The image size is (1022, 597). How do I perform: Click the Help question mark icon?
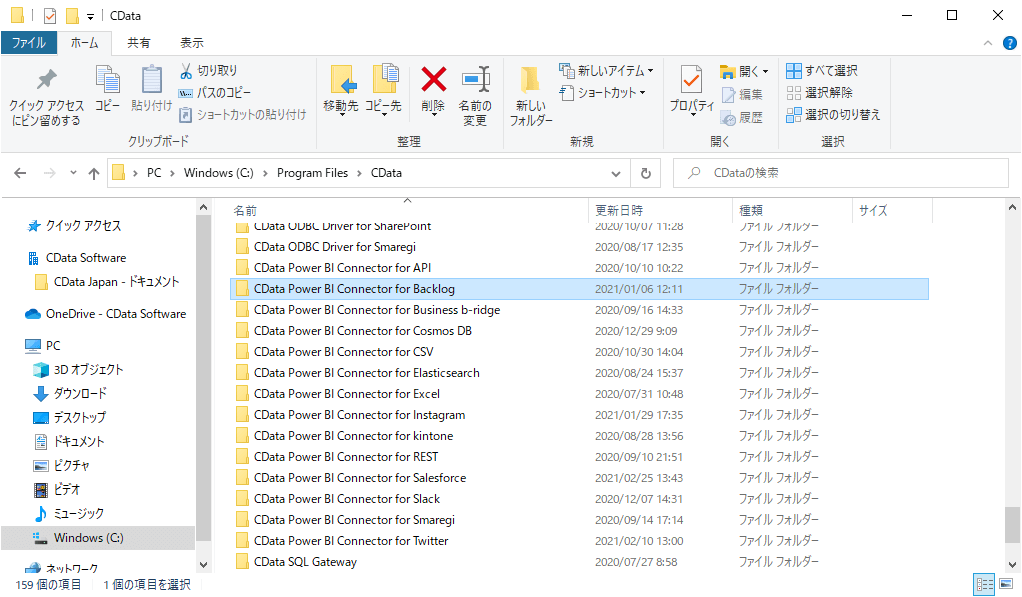(x=1009, y=43)
